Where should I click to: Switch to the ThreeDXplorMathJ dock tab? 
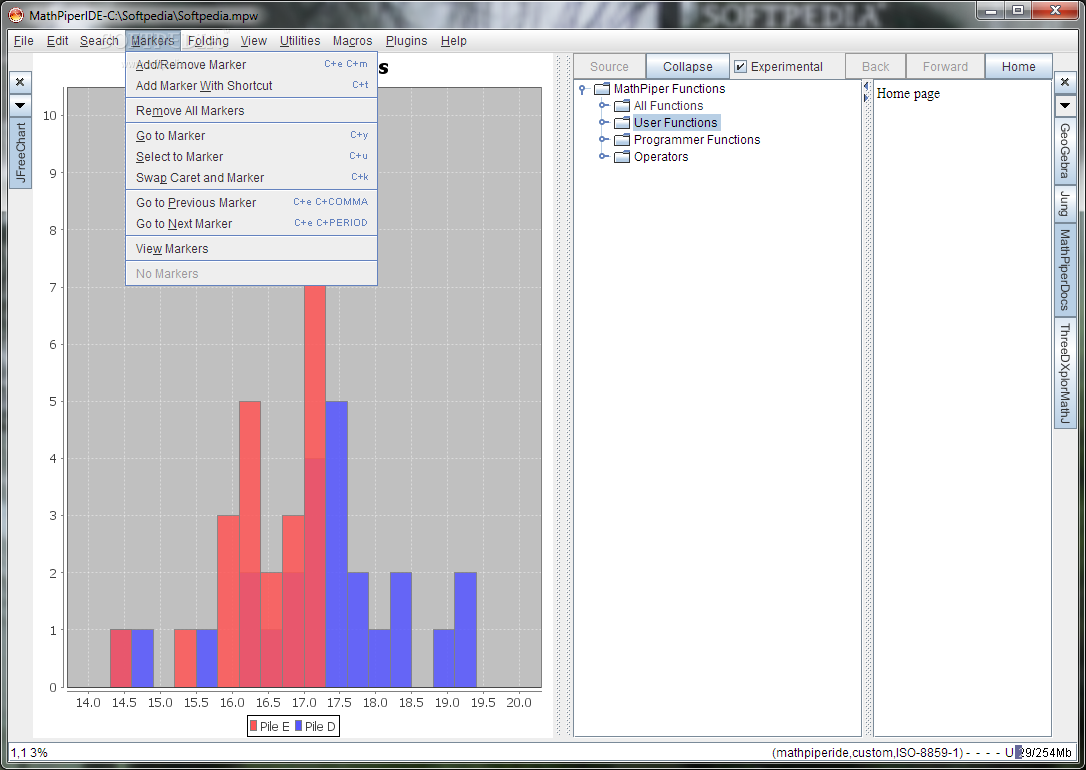1065,373
